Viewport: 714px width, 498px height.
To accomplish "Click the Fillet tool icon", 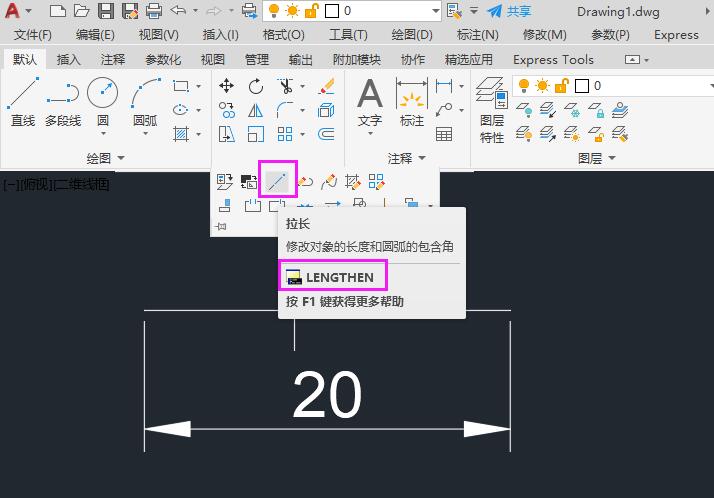I will [285, 110].
